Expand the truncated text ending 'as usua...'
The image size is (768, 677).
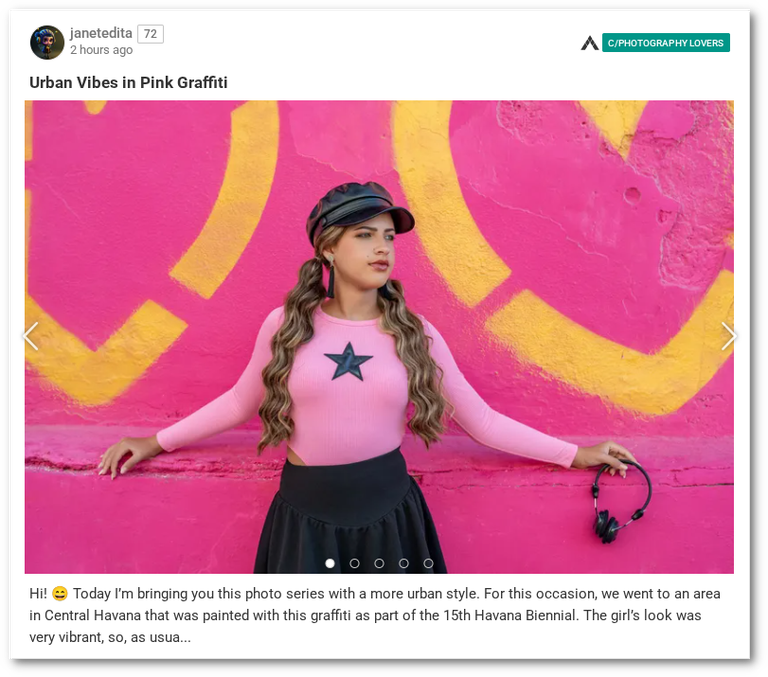(x=161, y=637)
